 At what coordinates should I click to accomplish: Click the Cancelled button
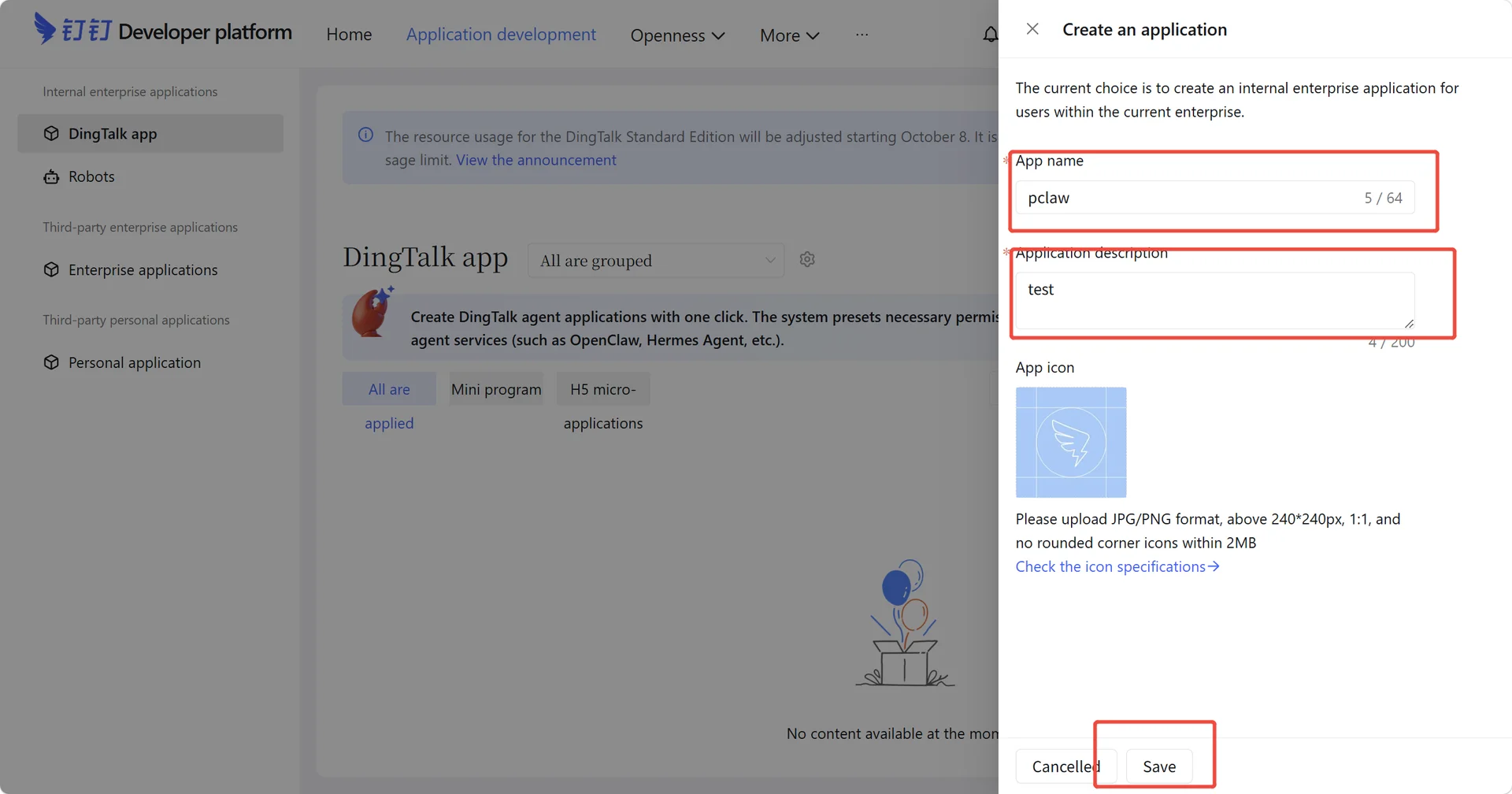1066,766
